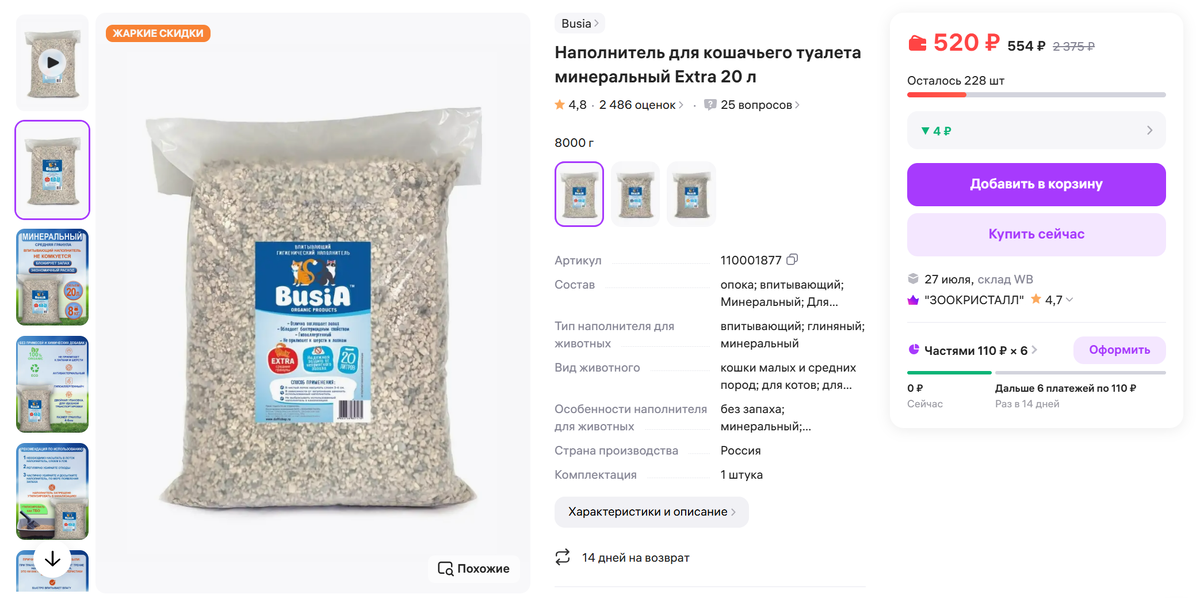Click the questions speech bubble icon
The height and width of the screenshot is (598, 1200).
pos(710,105)
